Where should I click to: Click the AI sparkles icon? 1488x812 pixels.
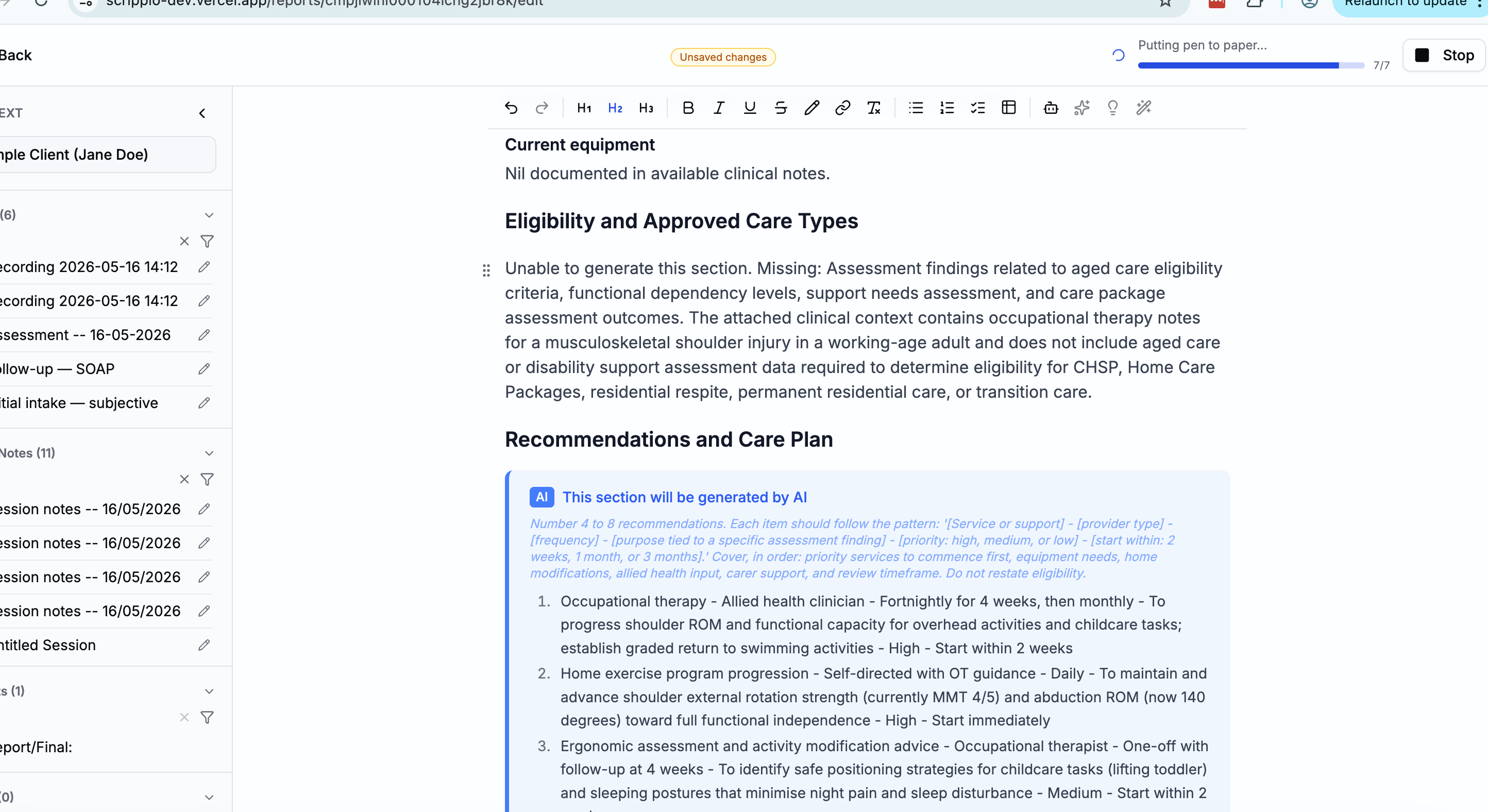(x=1081, y=108)
